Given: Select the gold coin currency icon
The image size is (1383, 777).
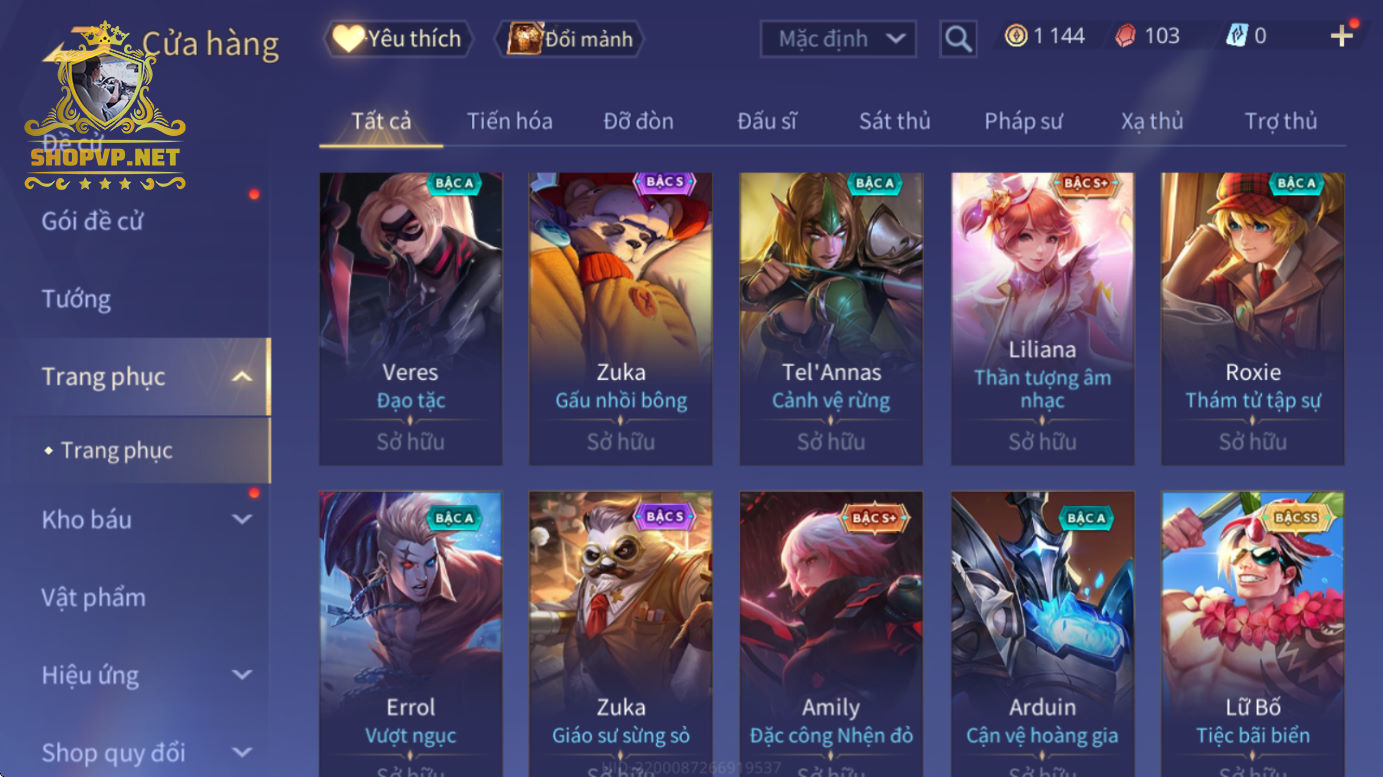Looking at the screenshot, I should point(1016,36).
